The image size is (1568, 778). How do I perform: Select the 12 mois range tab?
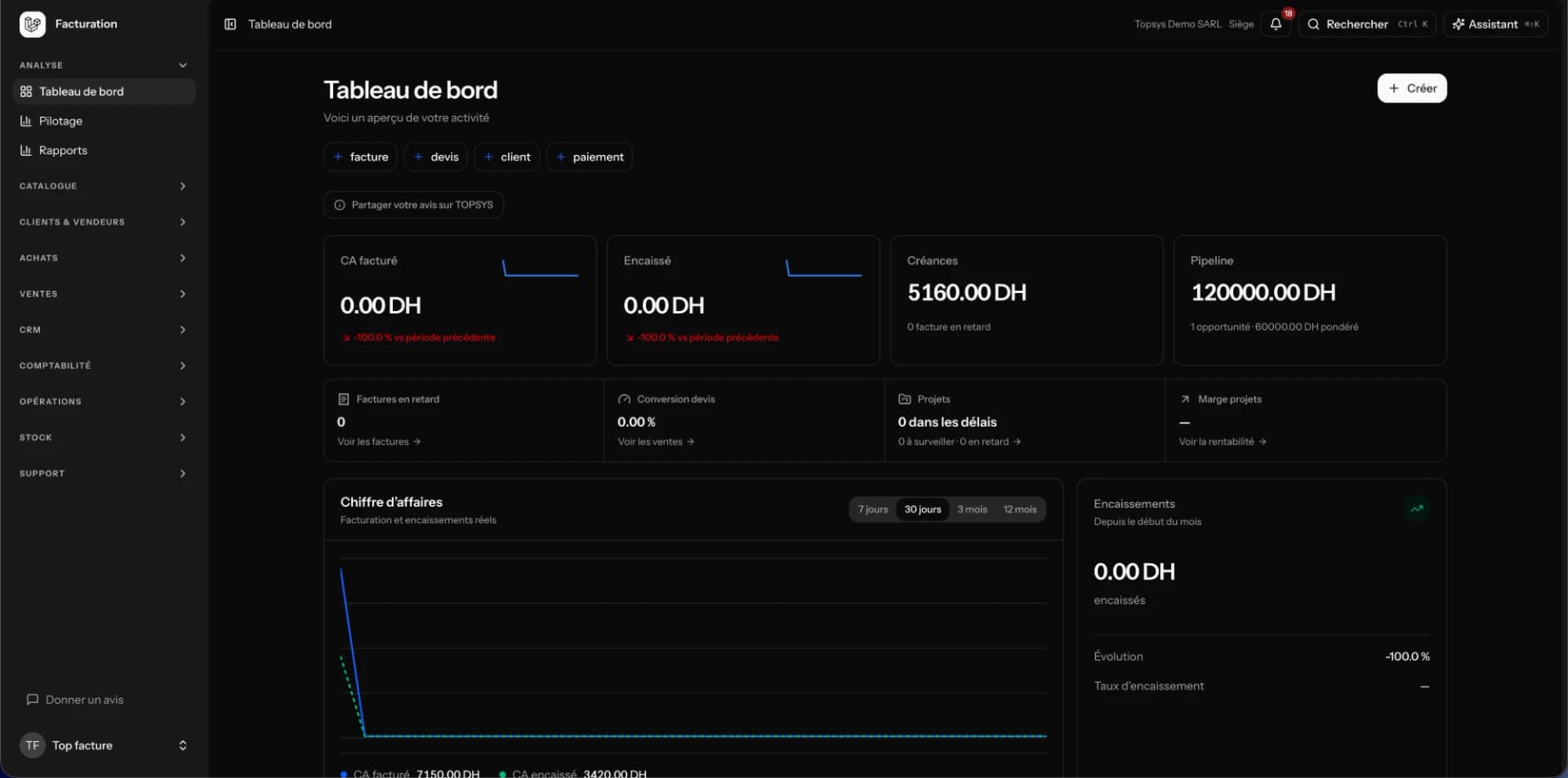[x=1020, y=509]
